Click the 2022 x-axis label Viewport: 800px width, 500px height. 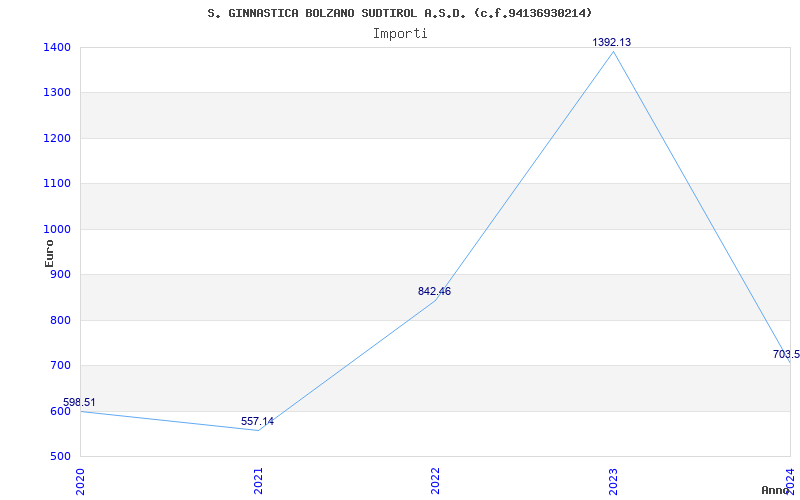click(x=435, y=481)
